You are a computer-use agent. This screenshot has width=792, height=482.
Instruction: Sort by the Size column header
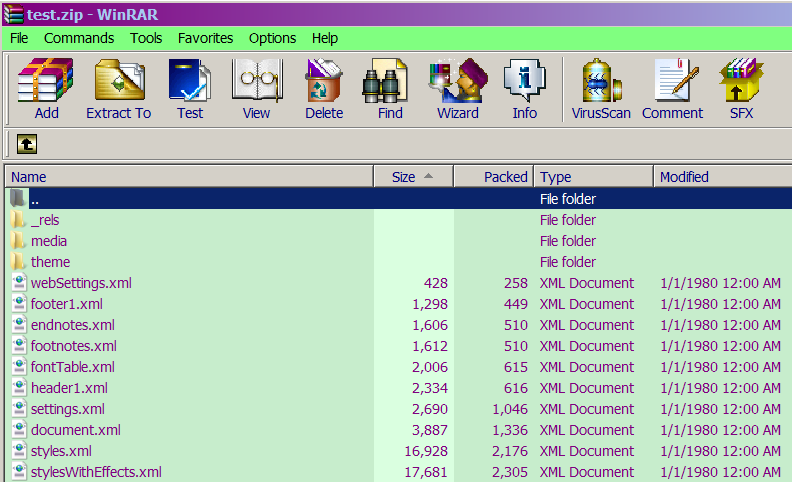tap(414, 177)
